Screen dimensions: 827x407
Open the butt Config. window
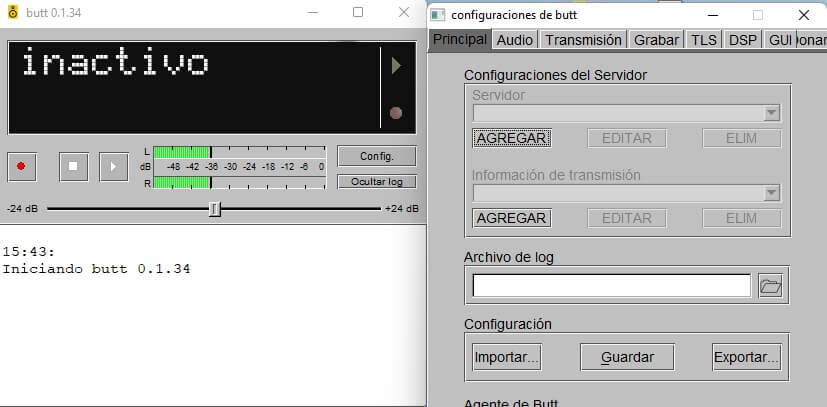click(377, 156)
